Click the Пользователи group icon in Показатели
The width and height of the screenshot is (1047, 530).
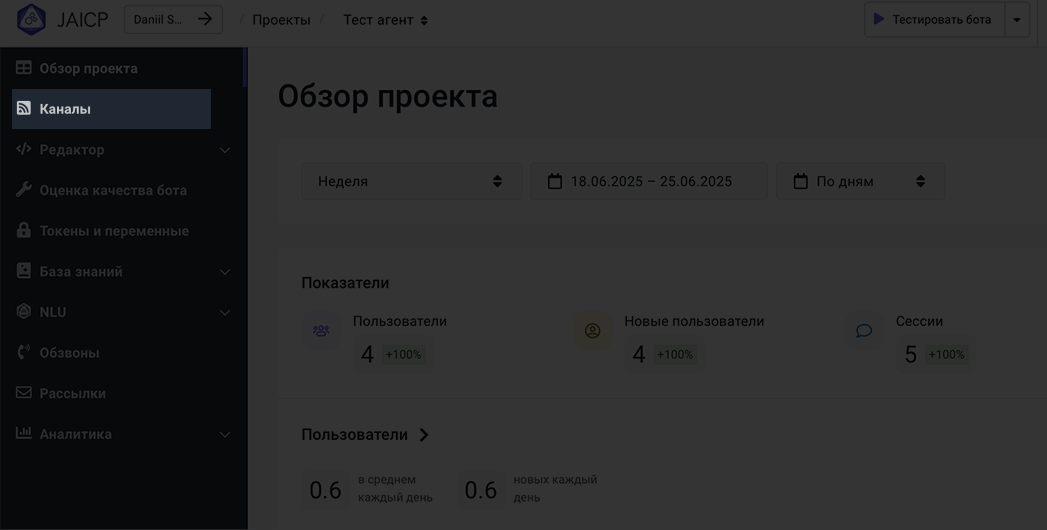point(321,331)
